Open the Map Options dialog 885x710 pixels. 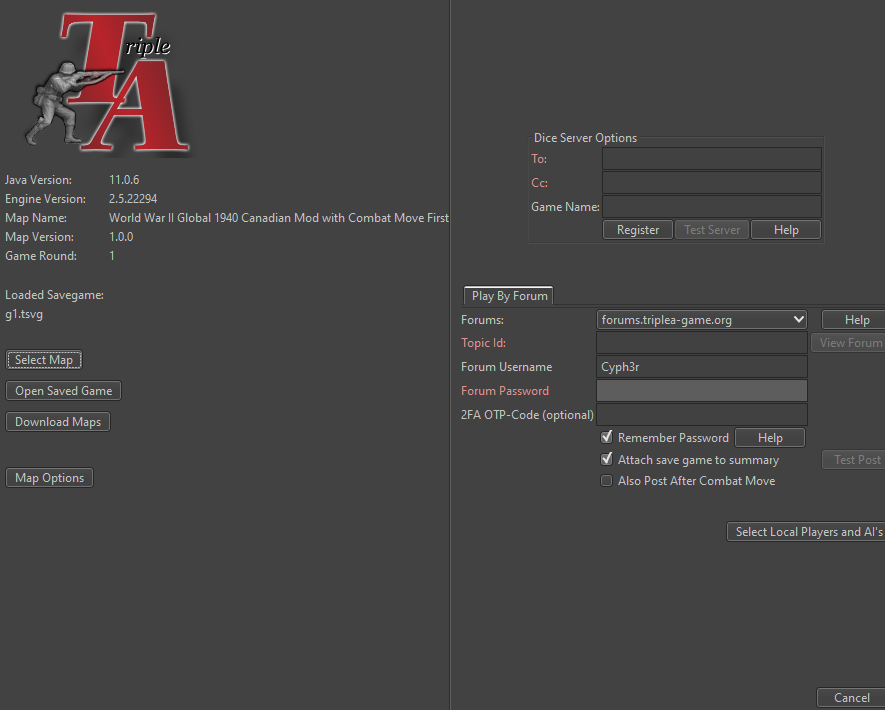pyautogui.click(x=50, y=478)
